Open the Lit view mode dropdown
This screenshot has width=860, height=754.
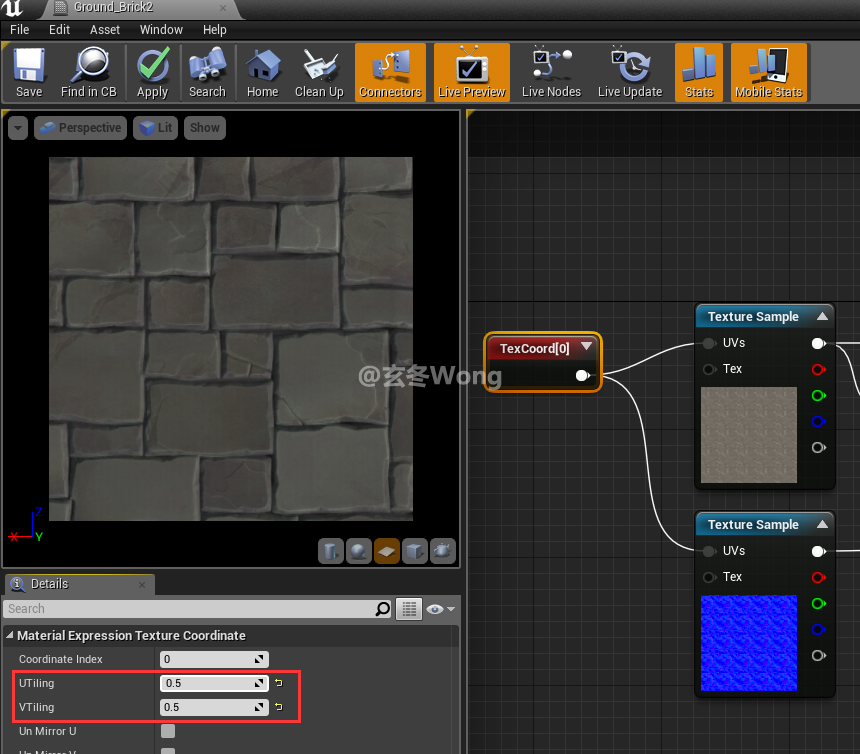click(x=155, y=127)
